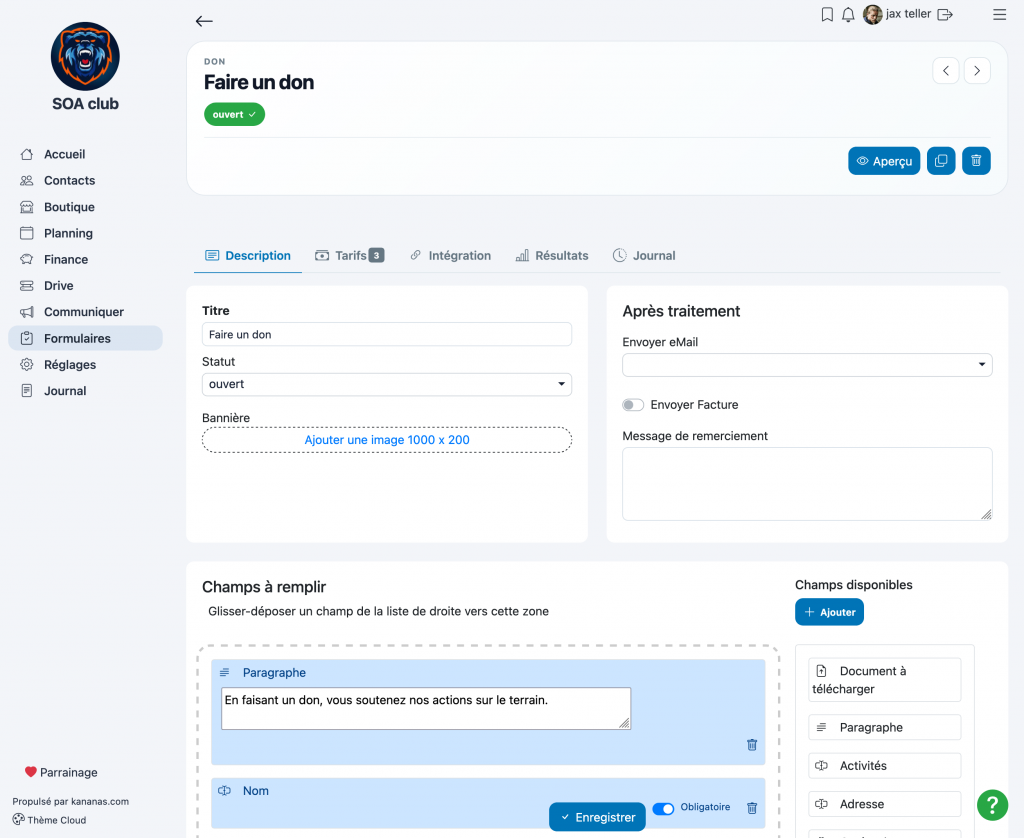Screen dimensions: 1024x838
Task: Delete the Paragraphe field block
Action: click(752, 745)
